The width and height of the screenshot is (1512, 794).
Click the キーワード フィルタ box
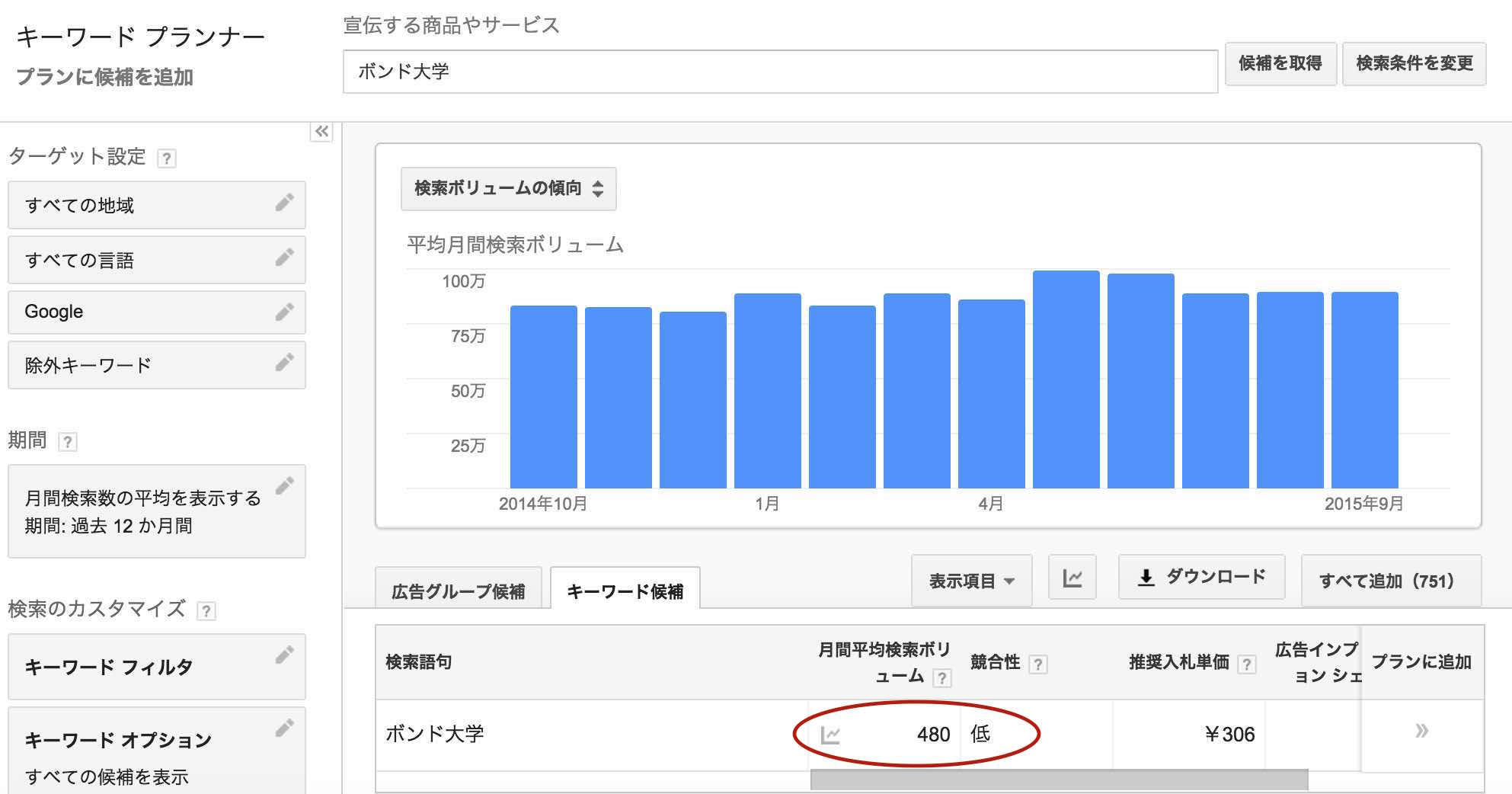[157, 667]
